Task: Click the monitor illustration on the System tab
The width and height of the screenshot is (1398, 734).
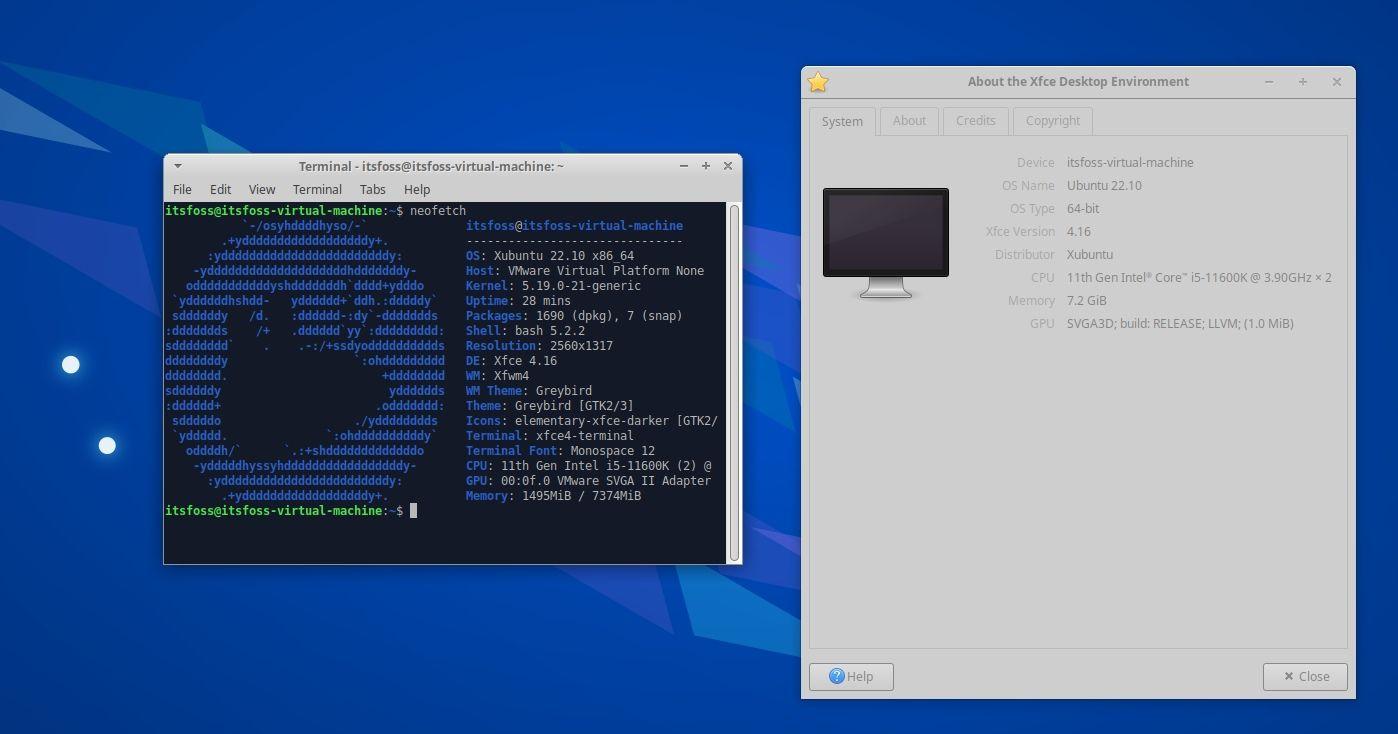Action: [884, 233]
